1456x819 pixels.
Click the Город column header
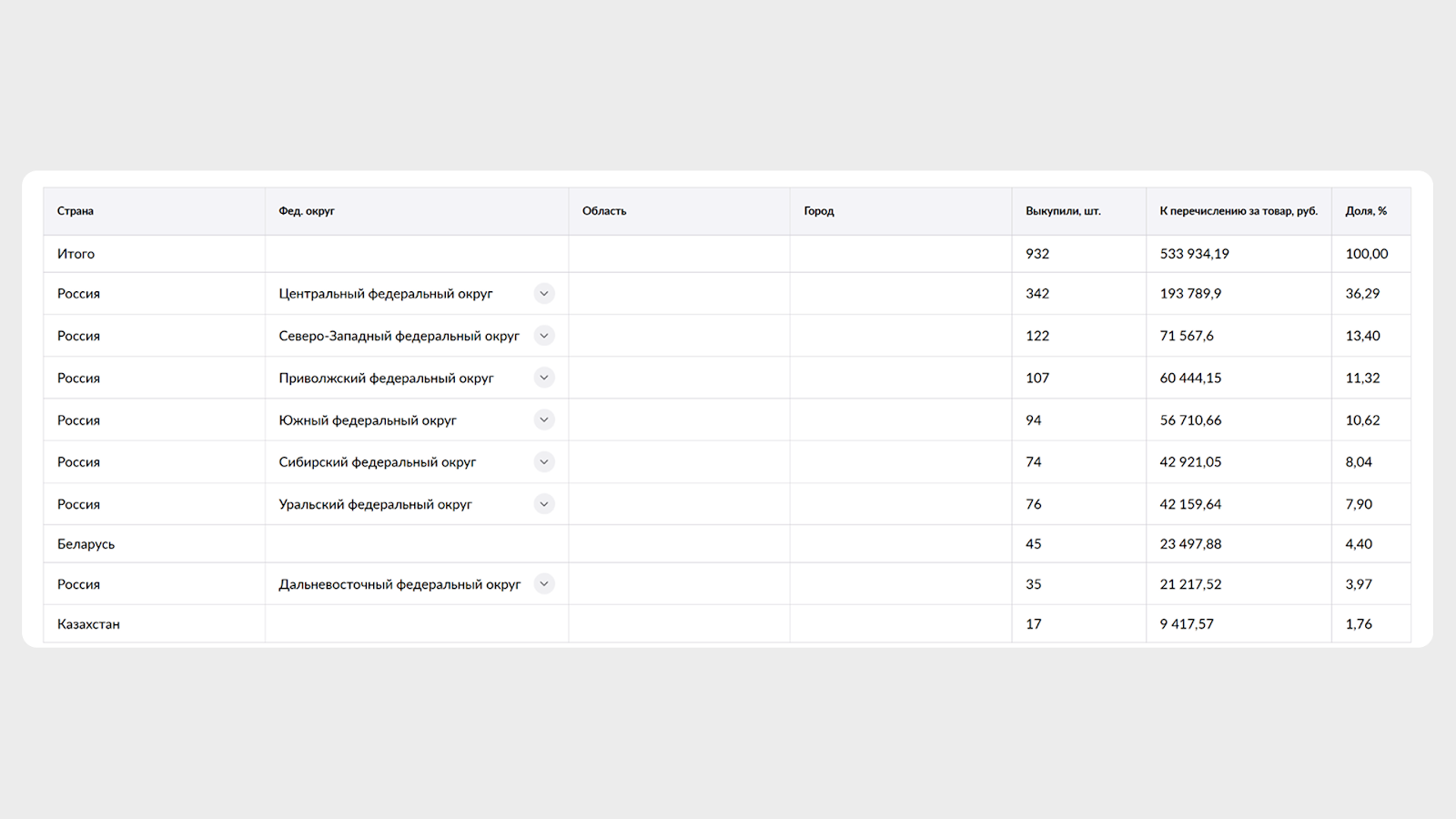coord(819,211)
